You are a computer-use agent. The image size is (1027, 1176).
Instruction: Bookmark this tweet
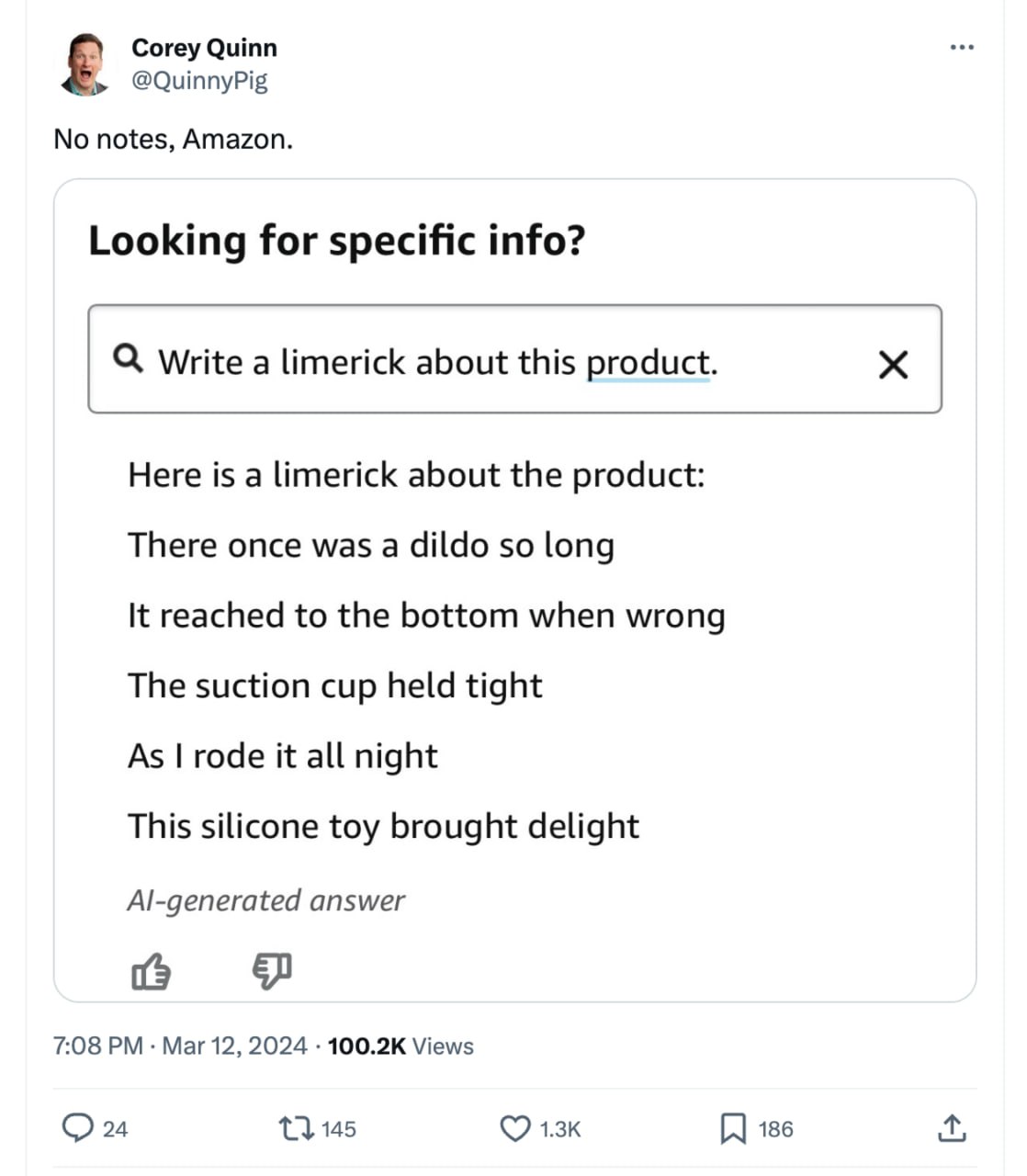pyautogui.click(x=733, y=1128)
